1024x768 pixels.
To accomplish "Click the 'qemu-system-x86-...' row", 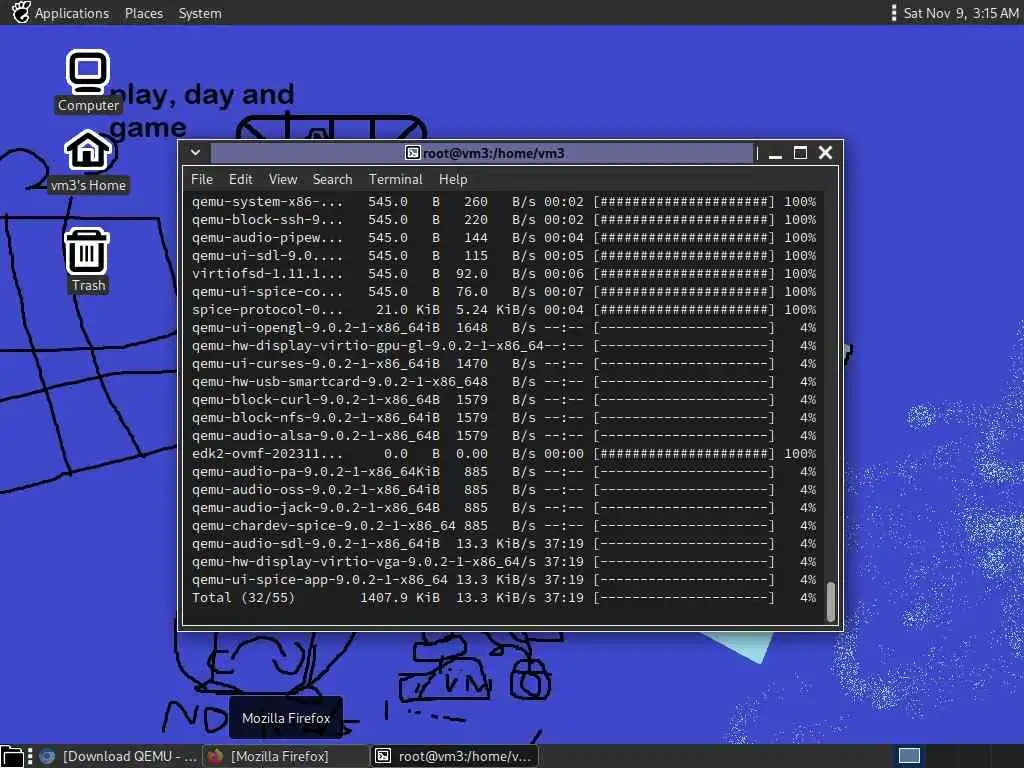I will 504,202.
